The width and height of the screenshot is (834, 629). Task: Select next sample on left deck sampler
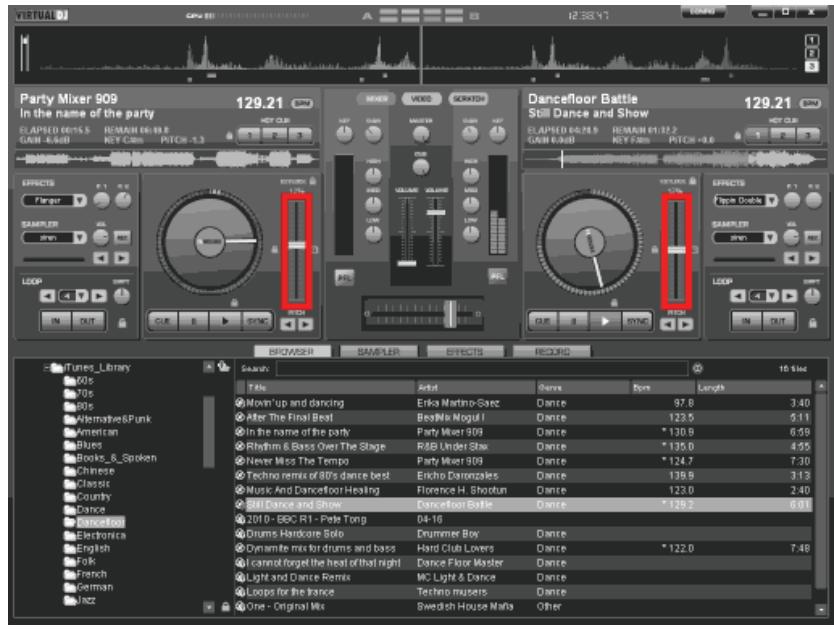click(x=122, y=258)
